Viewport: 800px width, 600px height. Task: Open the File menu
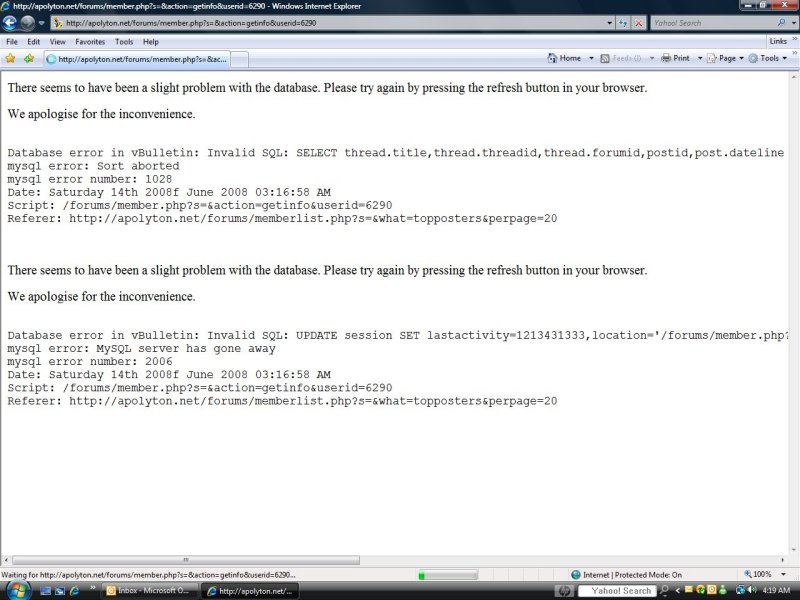coord(12,42)
